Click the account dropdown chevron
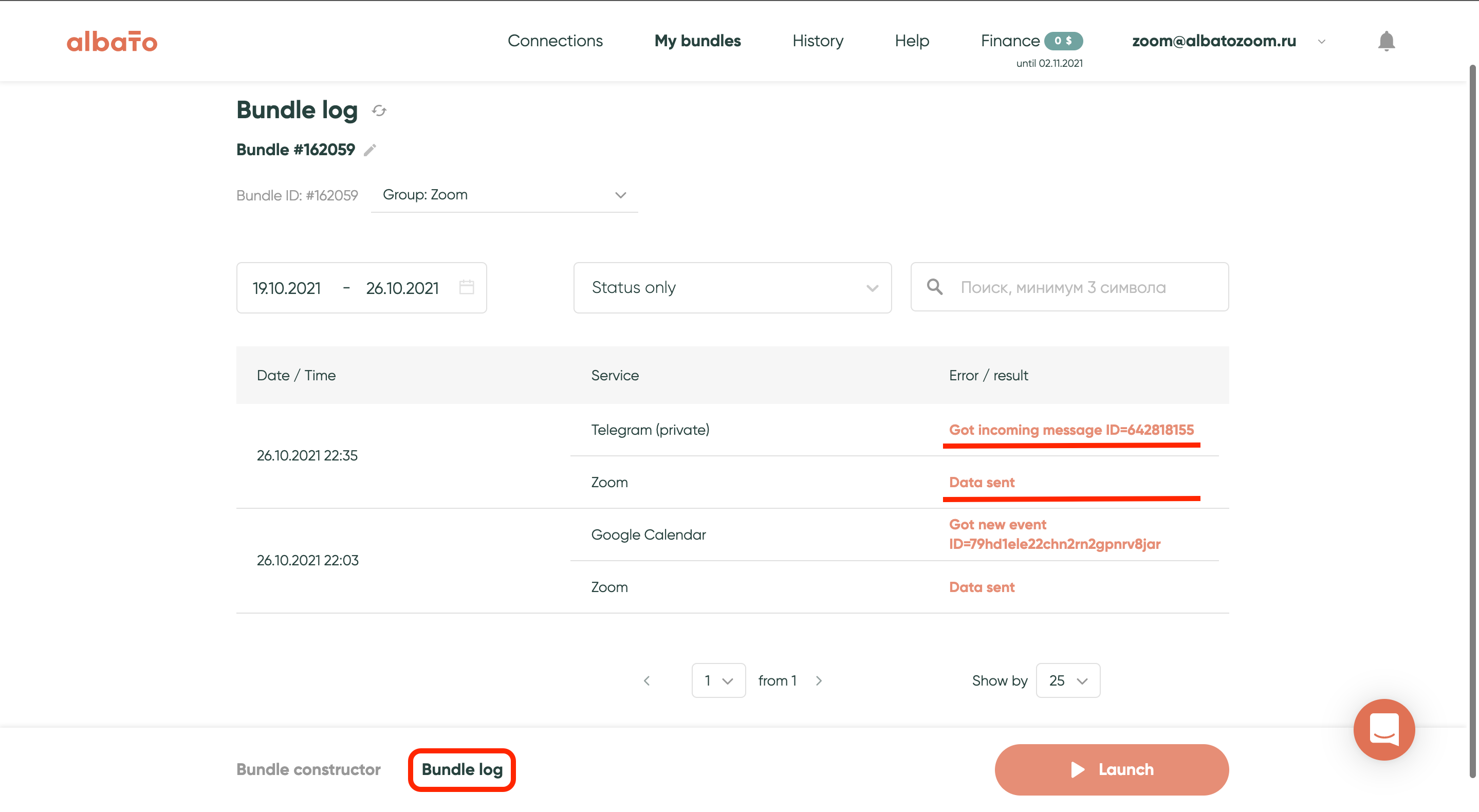Screen dimensions: 1479x812 tap(1321, 42)
